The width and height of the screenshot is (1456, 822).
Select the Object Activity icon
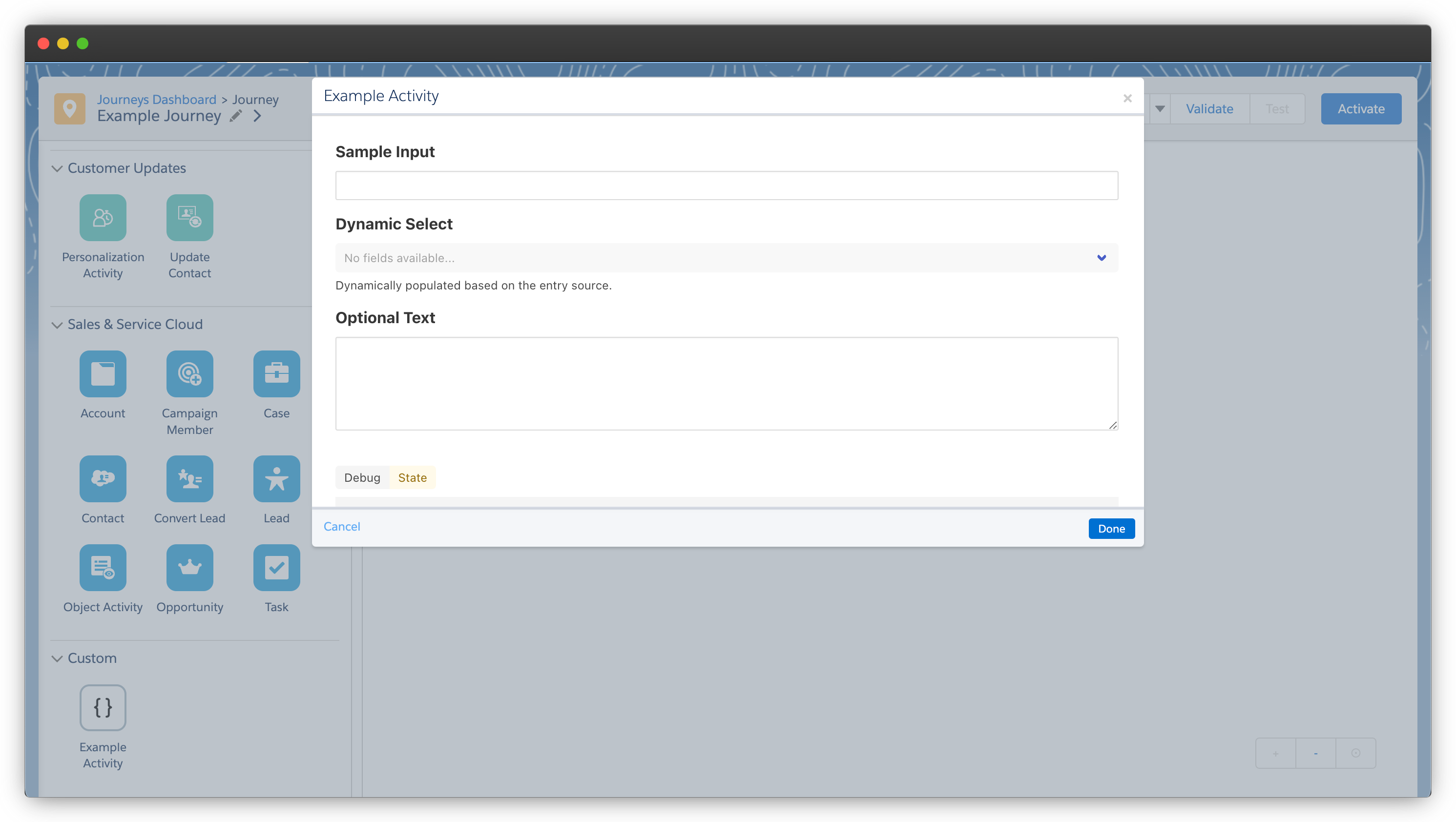tap(103, 567)
